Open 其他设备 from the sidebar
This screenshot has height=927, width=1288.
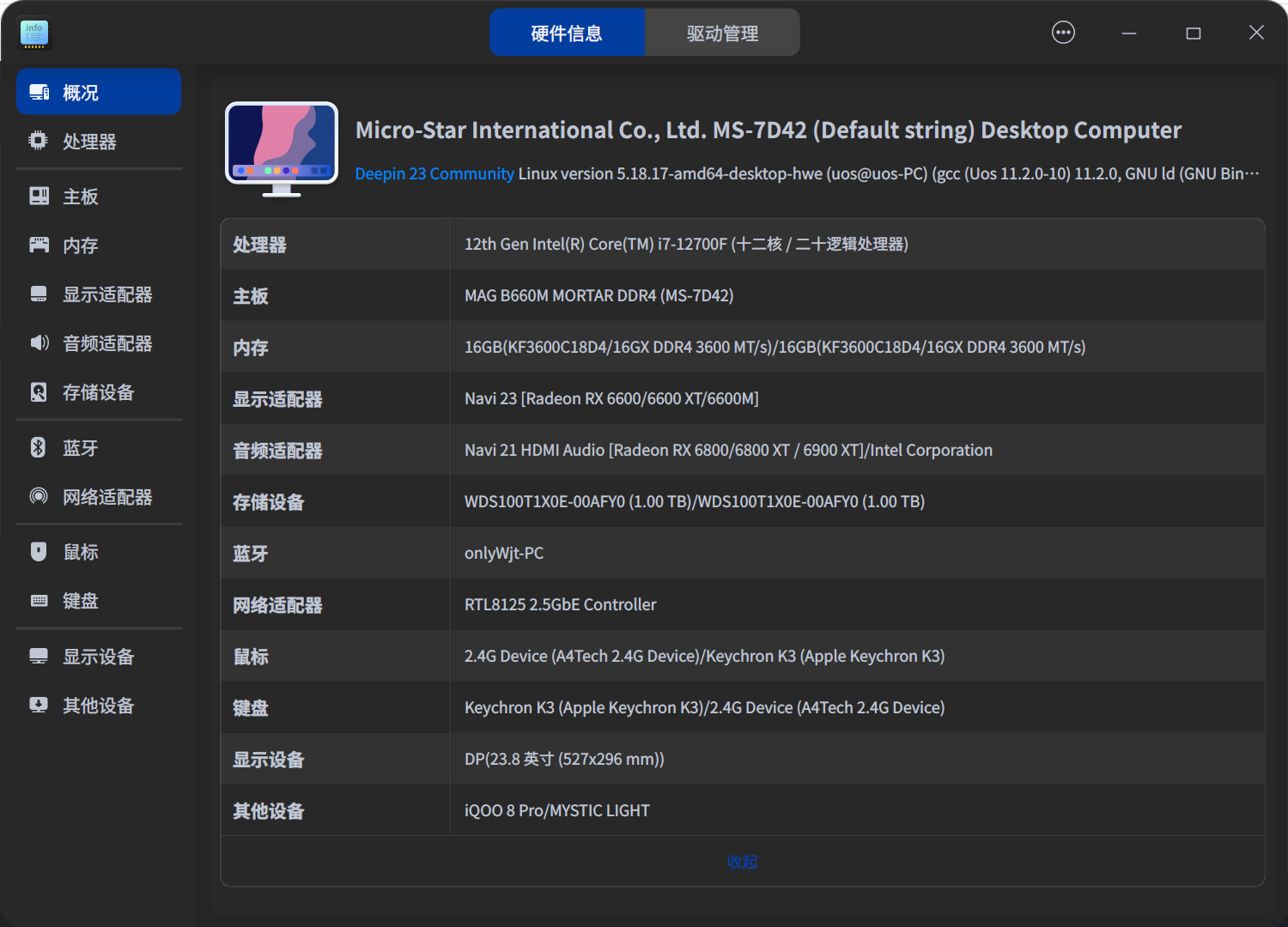point(96,705)
